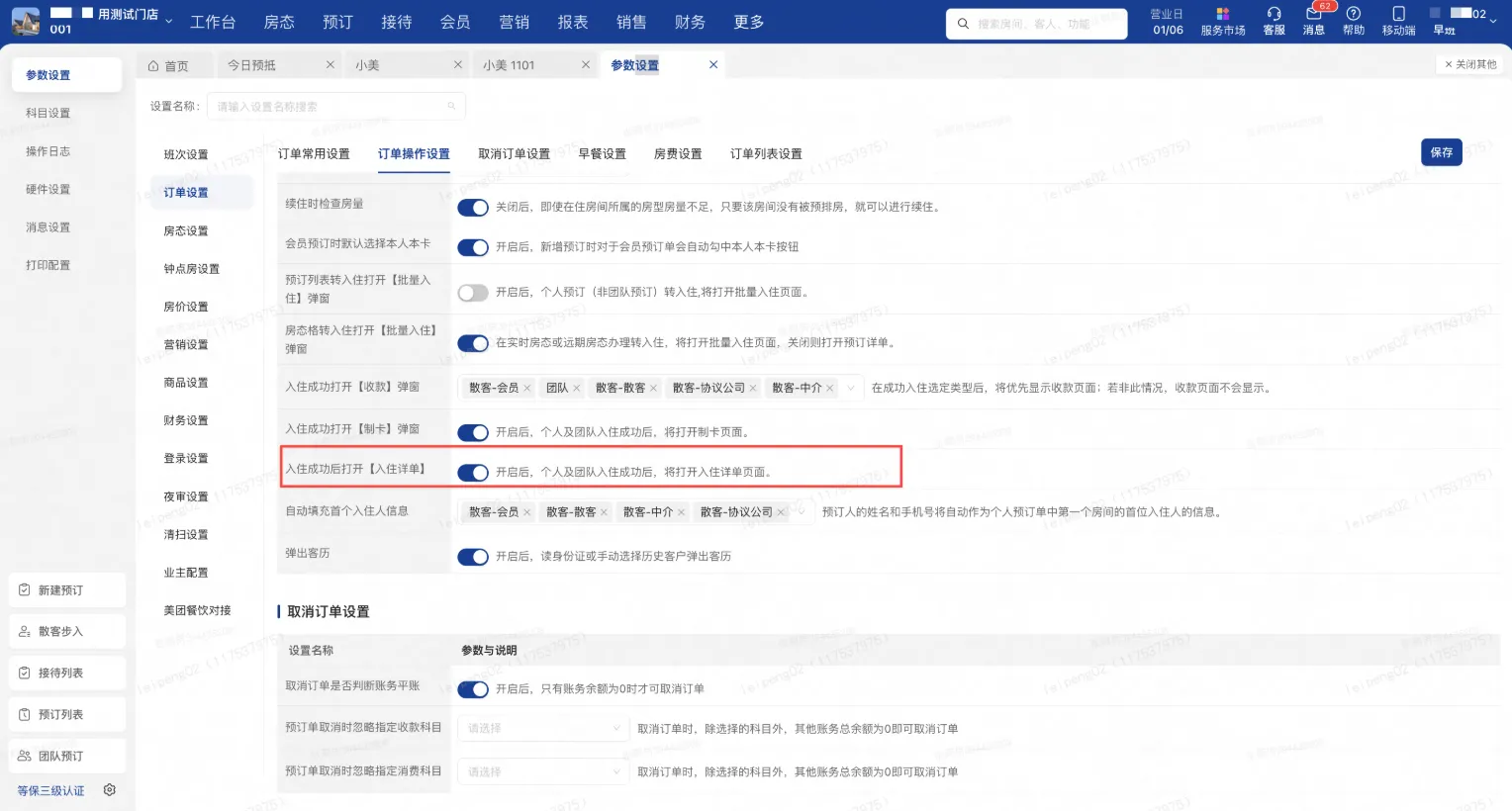
Task: Remove 团队 tag from 收款弹窗 row
Action: pos(577,389)
